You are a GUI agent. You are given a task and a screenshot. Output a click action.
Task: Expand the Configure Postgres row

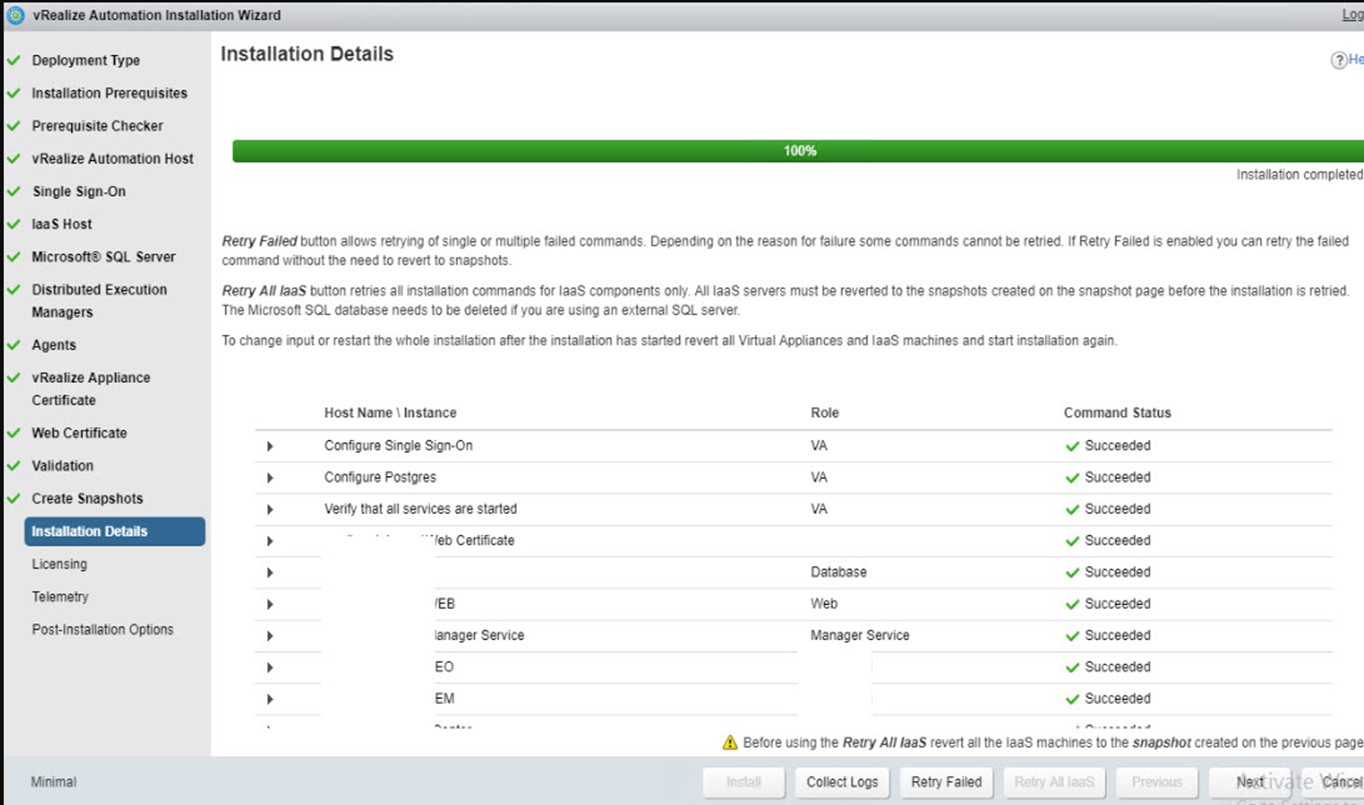[x=270, y=478]
